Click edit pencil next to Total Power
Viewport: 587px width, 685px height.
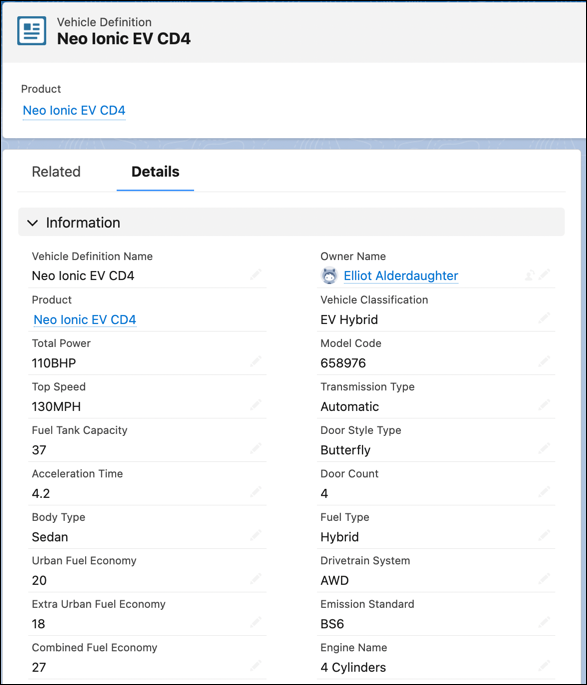point(256,362)
